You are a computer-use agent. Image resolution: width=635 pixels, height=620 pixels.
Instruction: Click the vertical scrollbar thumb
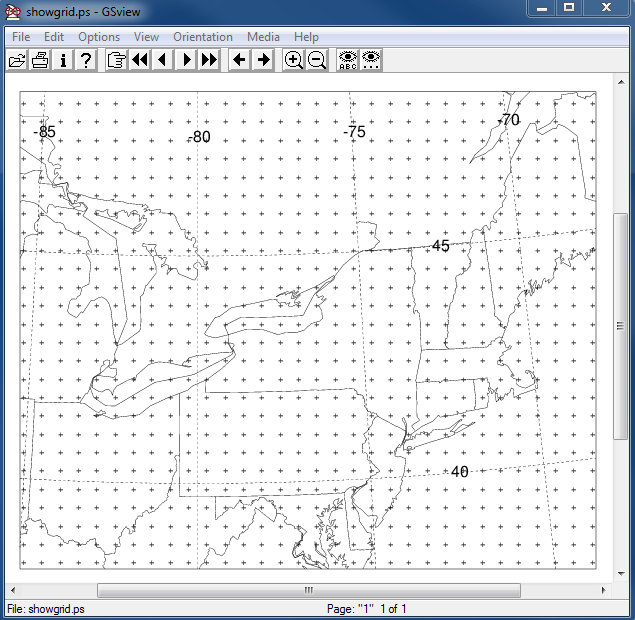coord(620,325)
